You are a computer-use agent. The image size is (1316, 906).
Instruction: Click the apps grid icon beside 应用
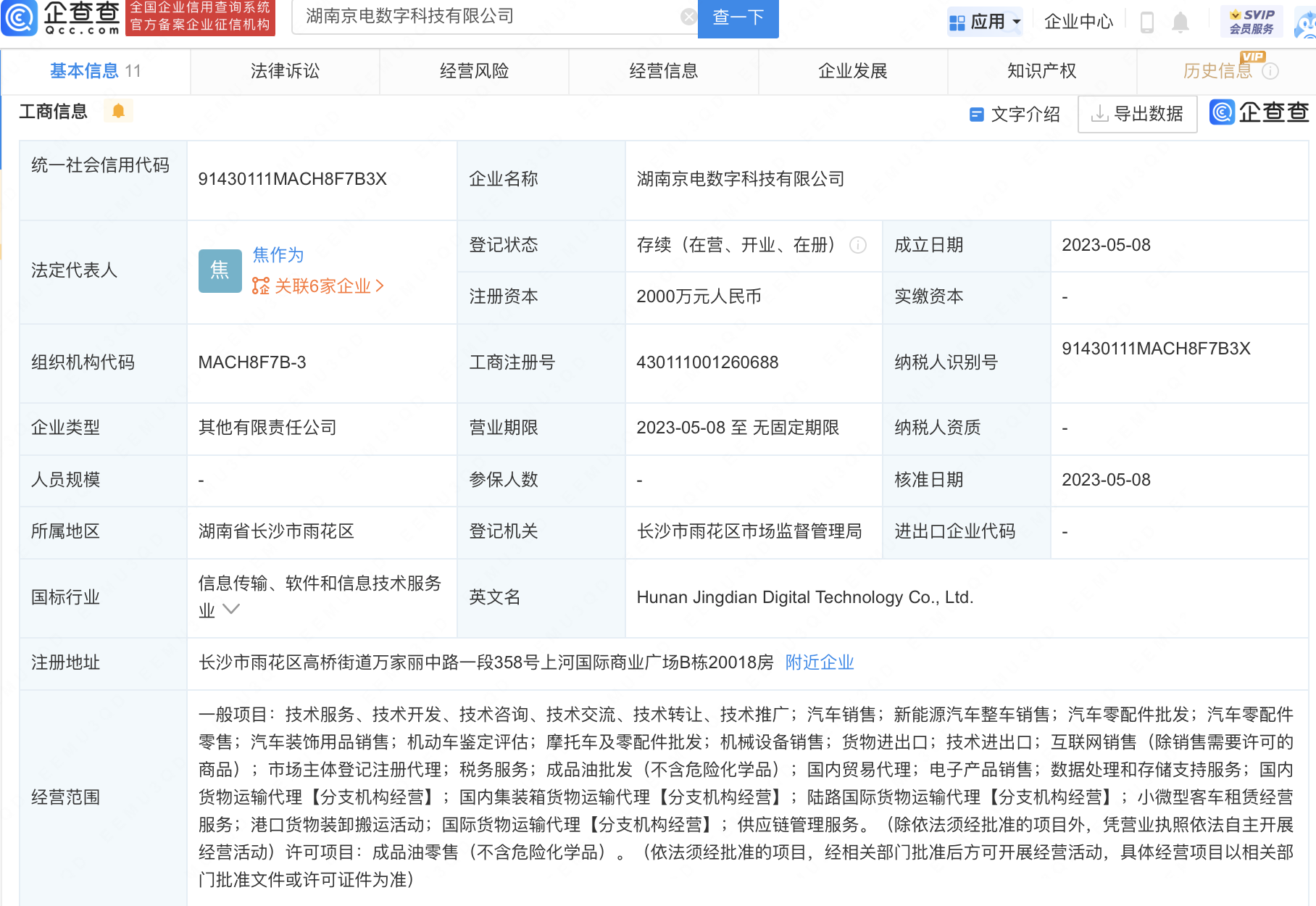[957, 22]
